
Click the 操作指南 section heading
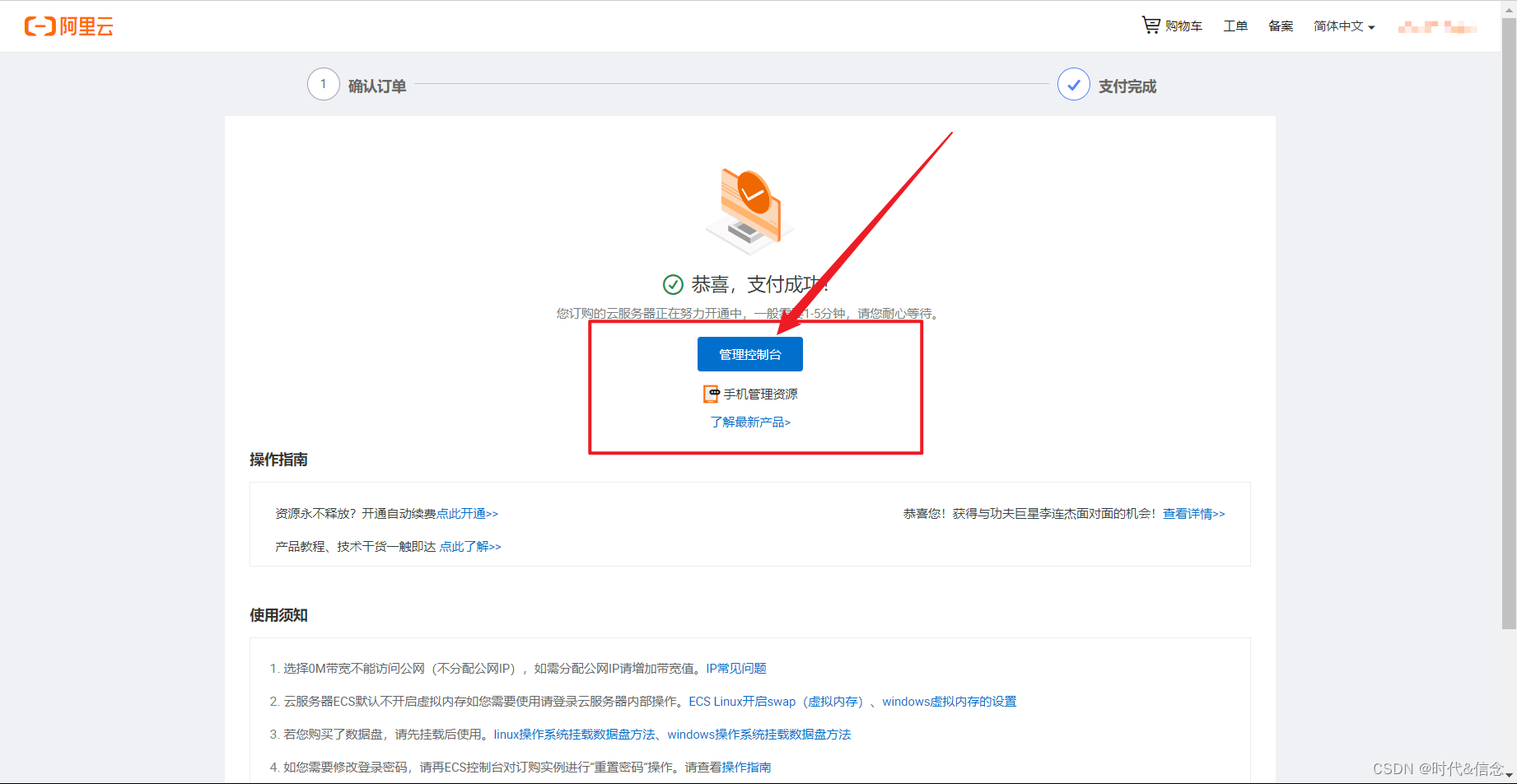point(278,460)
